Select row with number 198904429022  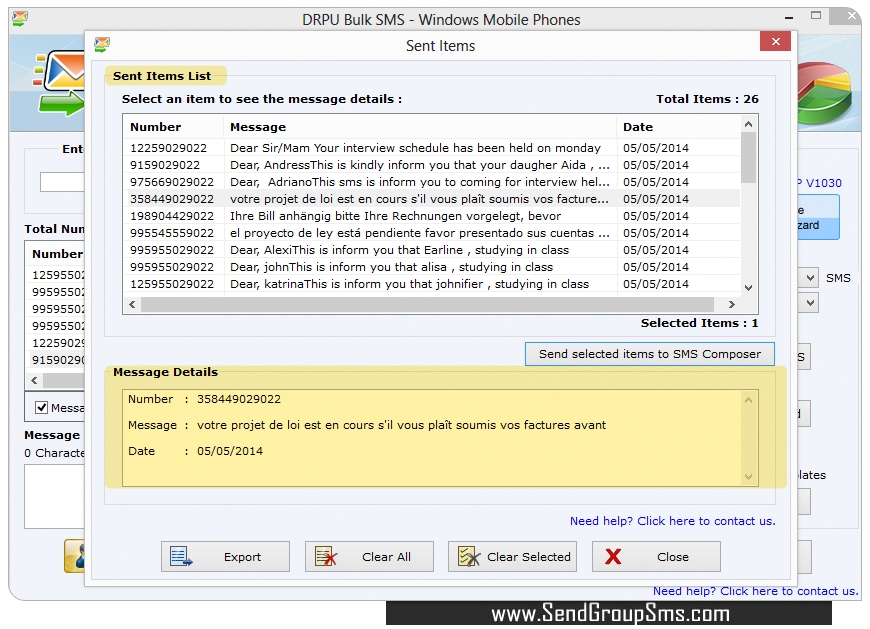(432, 216)
